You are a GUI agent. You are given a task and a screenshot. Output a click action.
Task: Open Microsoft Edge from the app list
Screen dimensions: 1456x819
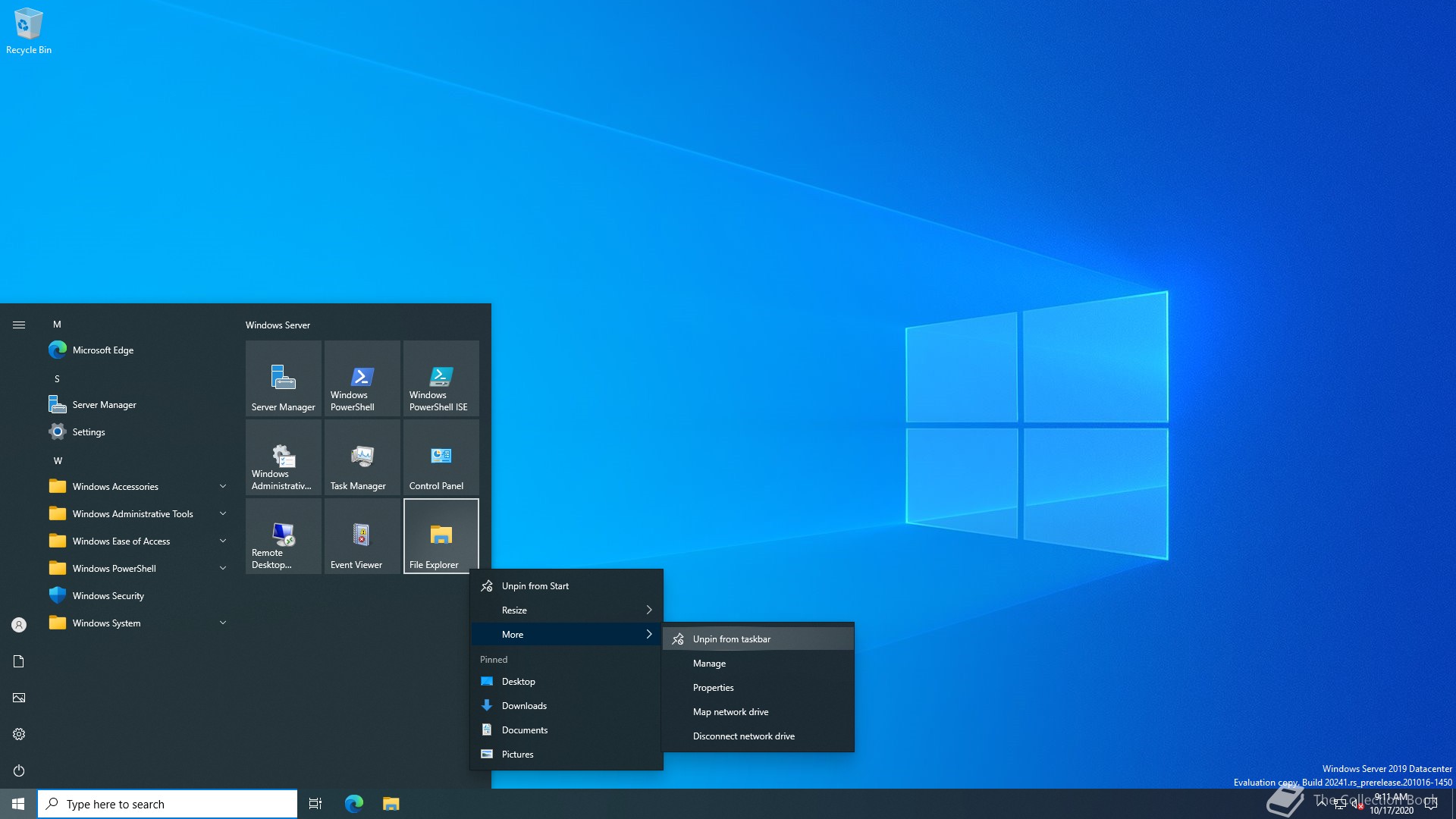138,350
